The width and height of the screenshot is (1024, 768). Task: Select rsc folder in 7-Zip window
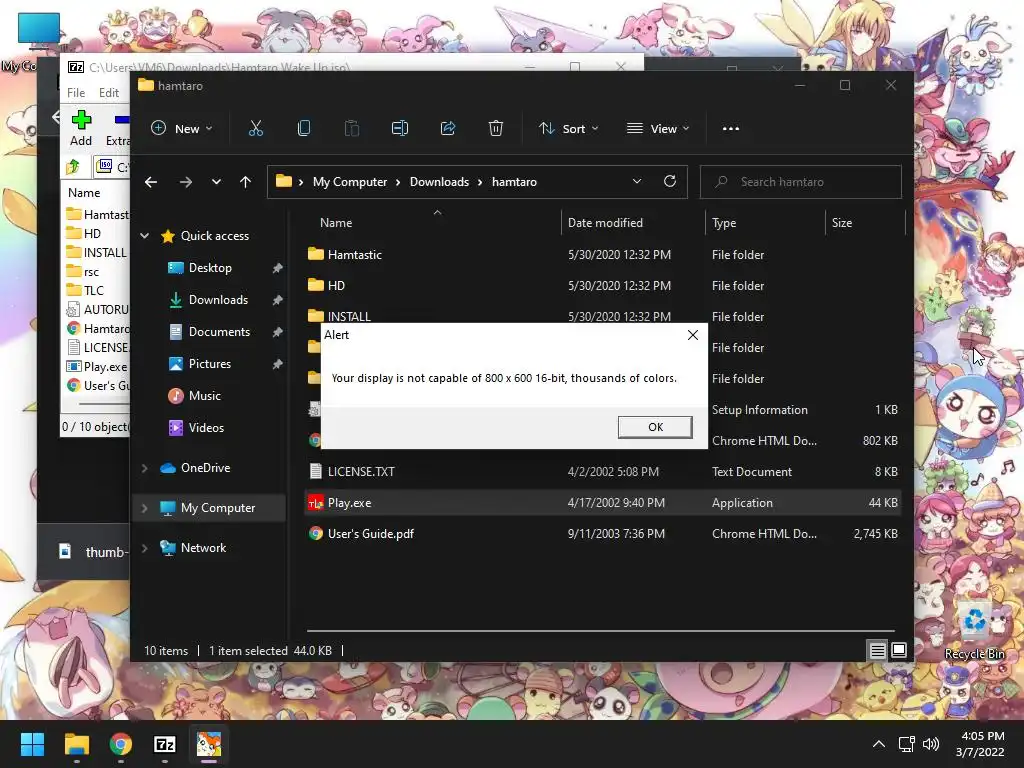[91, 272]
